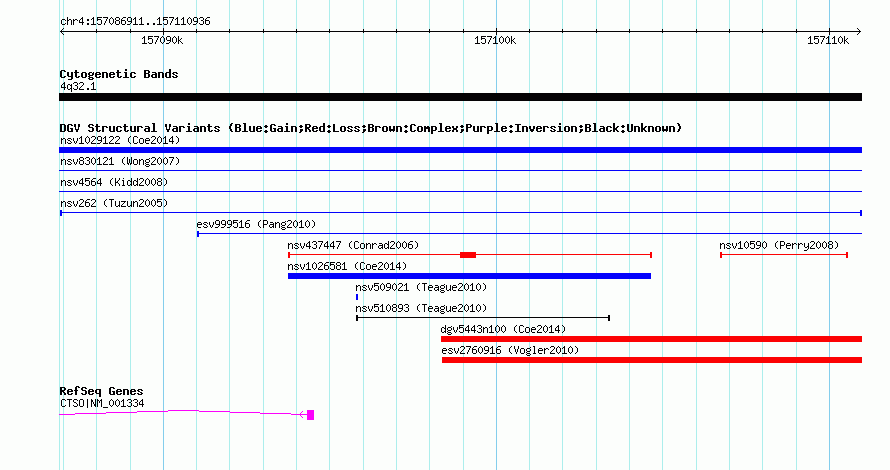This screenshot has width=890, height=470.
Task: Select the nsv1029122 thick blue gain bar
Action: click(460, 150)
